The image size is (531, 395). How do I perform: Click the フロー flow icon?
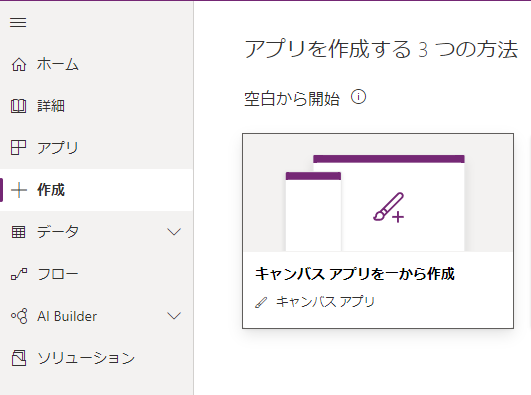point(19,274)
